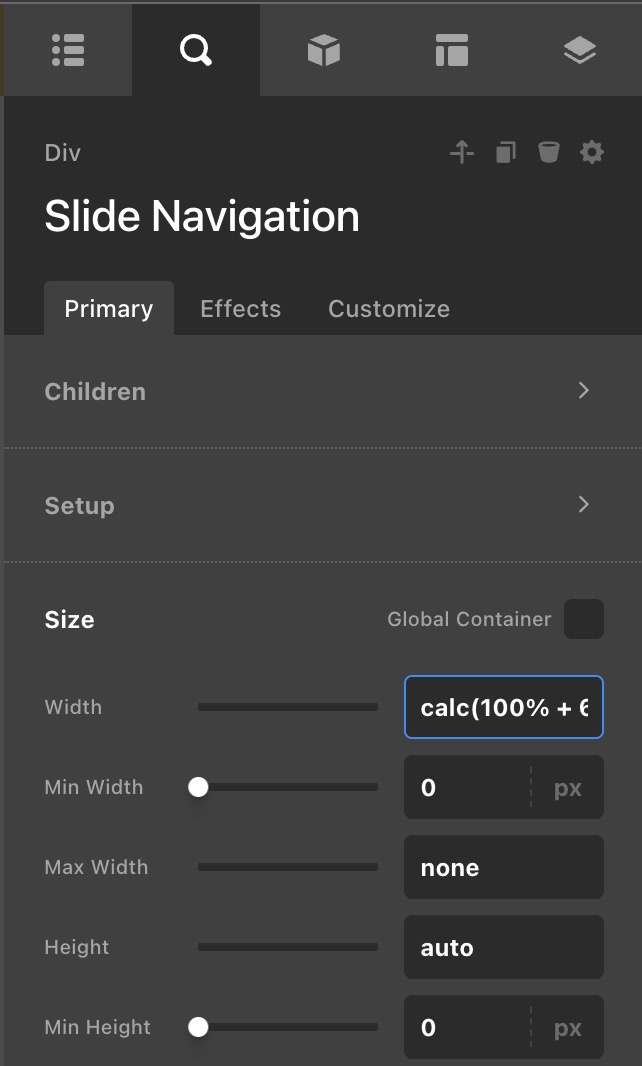Open element settings gear icon
The image size is (642, 1066).
592,153
